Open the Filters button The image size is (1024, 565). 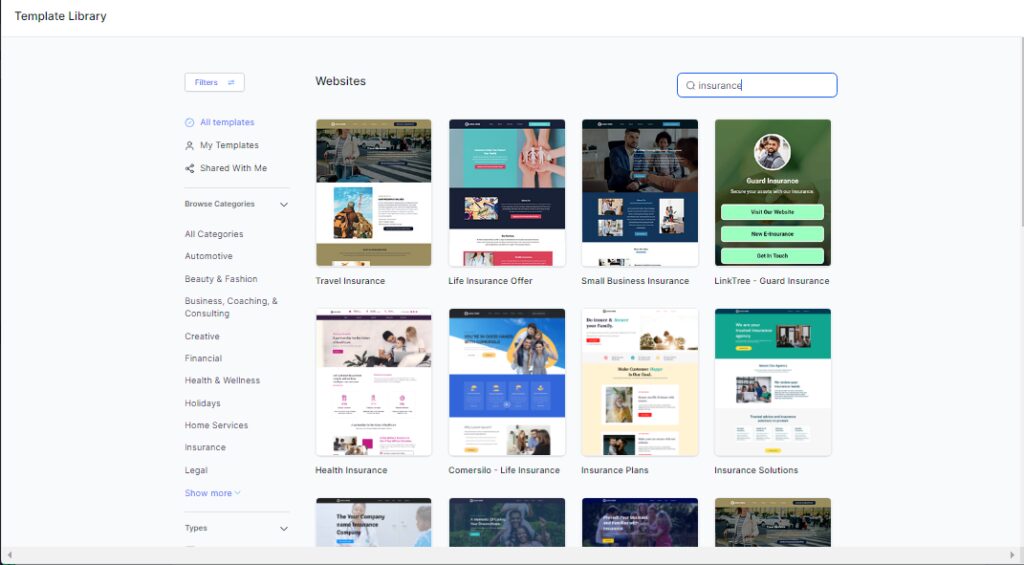(214, 83)
